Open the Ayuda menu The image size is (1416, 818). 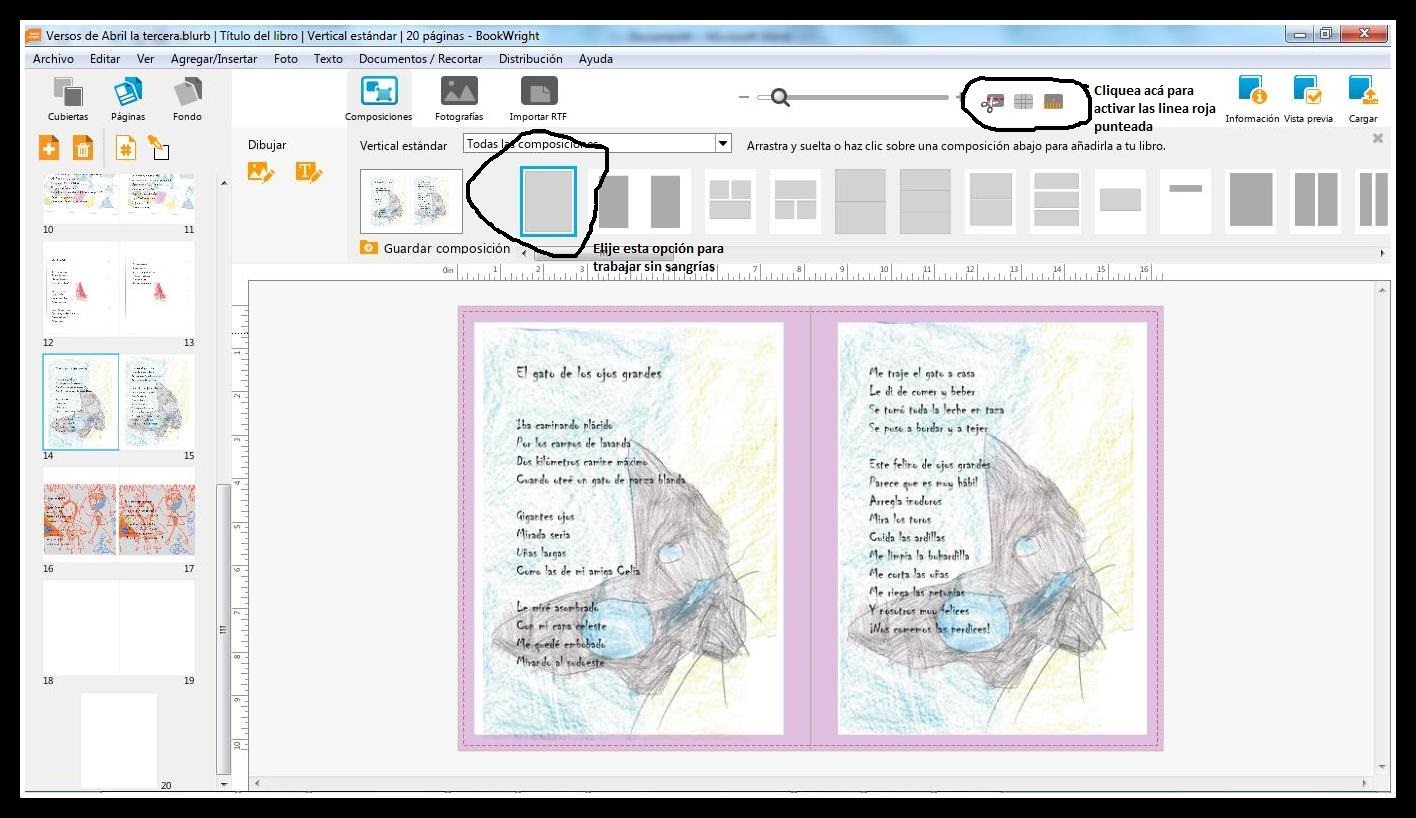[596, 59]
